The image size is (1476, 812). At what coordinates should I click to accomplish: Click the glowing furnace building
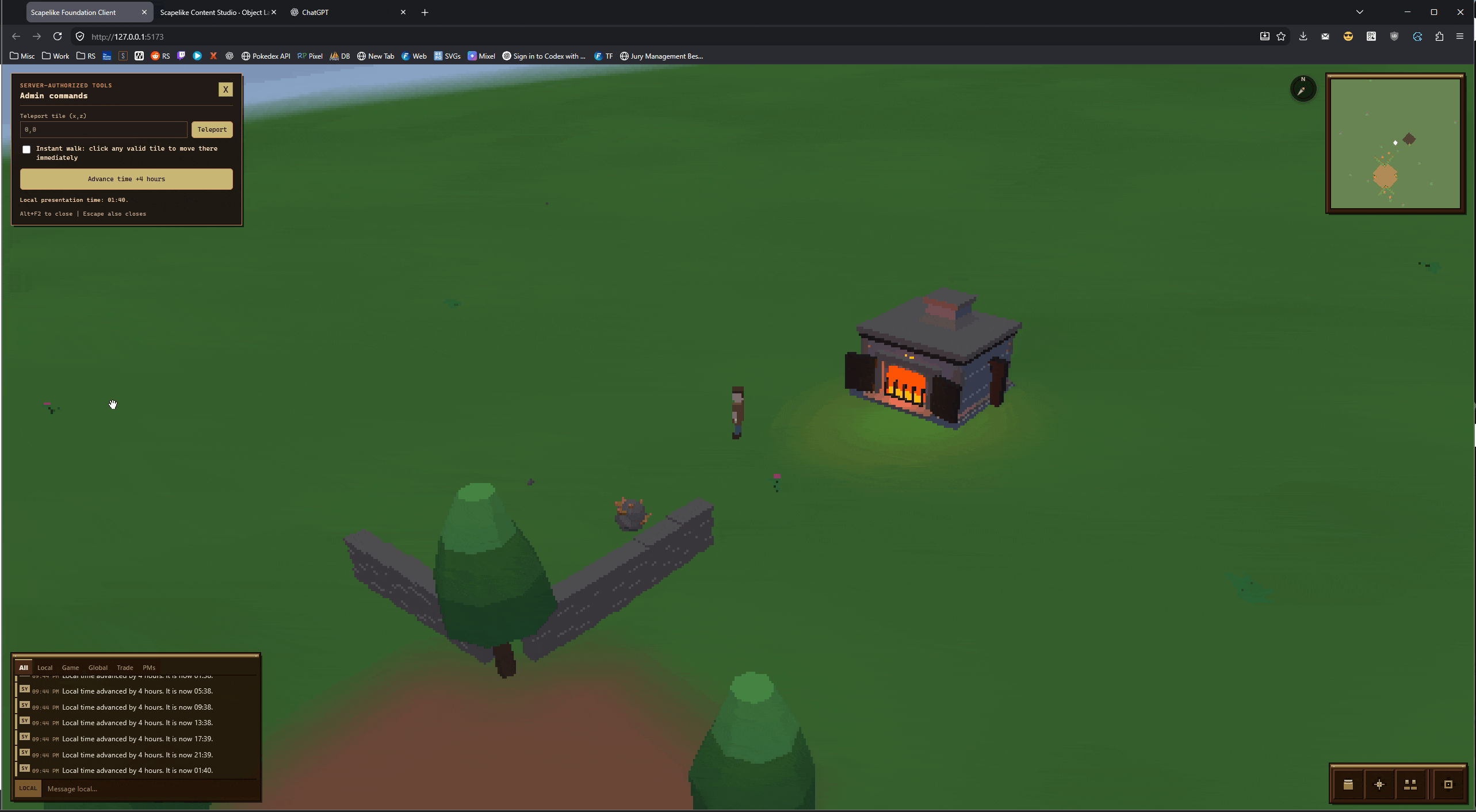[x=932, y=359]
